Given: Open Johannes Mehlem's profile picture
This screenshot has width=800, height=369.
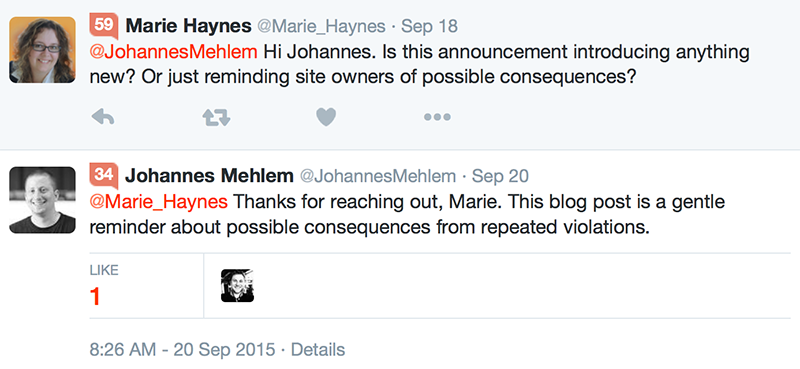Looking at the screenshot, I should pyautogui.click(x=42, y=200).
